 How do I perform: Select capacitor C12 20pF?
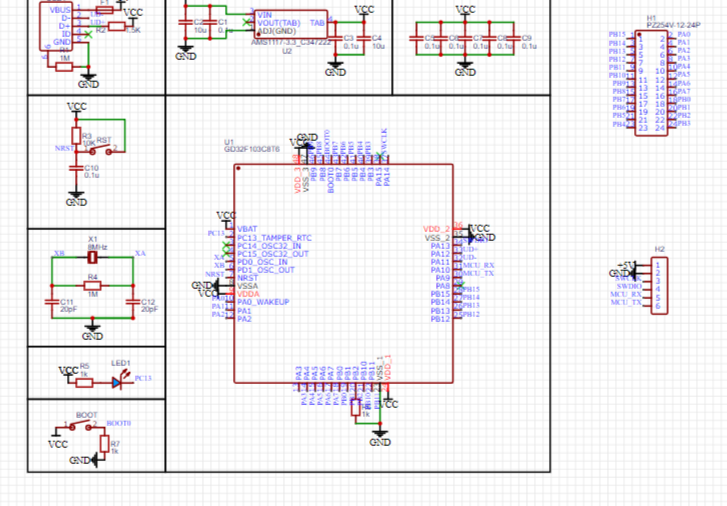[x=133, y=302]
